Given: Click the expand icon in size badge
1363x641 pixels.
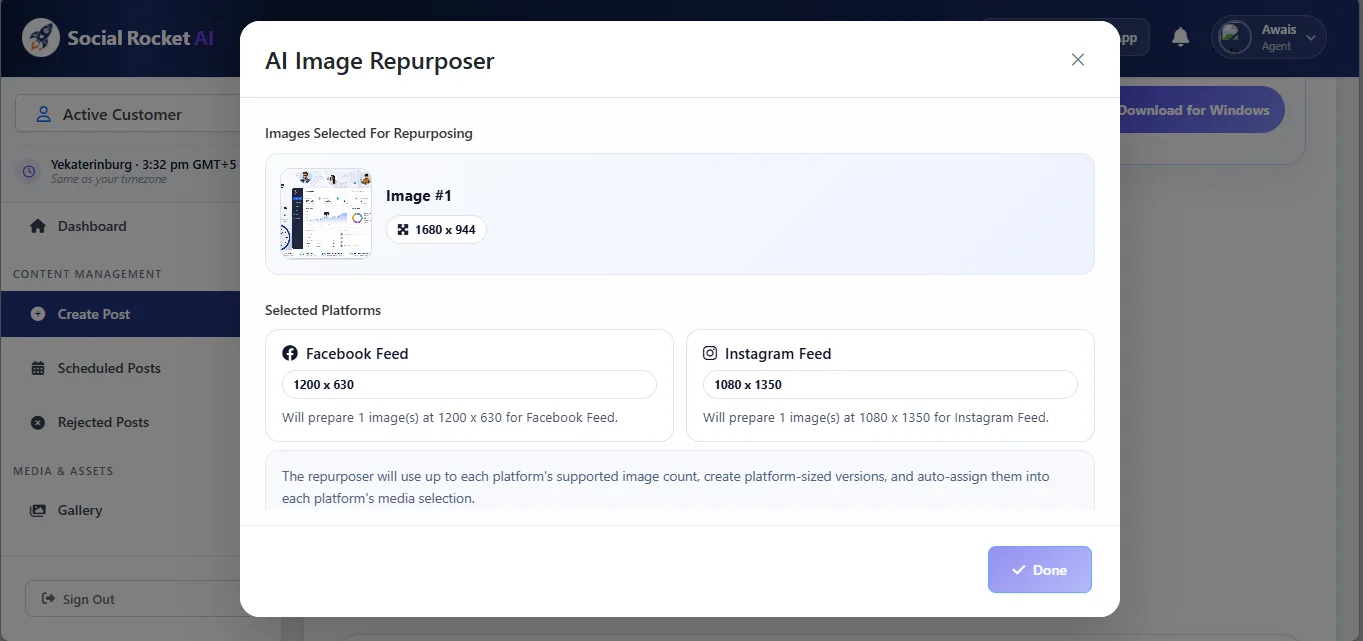Looking at the screenshot, I should (403, 230).
